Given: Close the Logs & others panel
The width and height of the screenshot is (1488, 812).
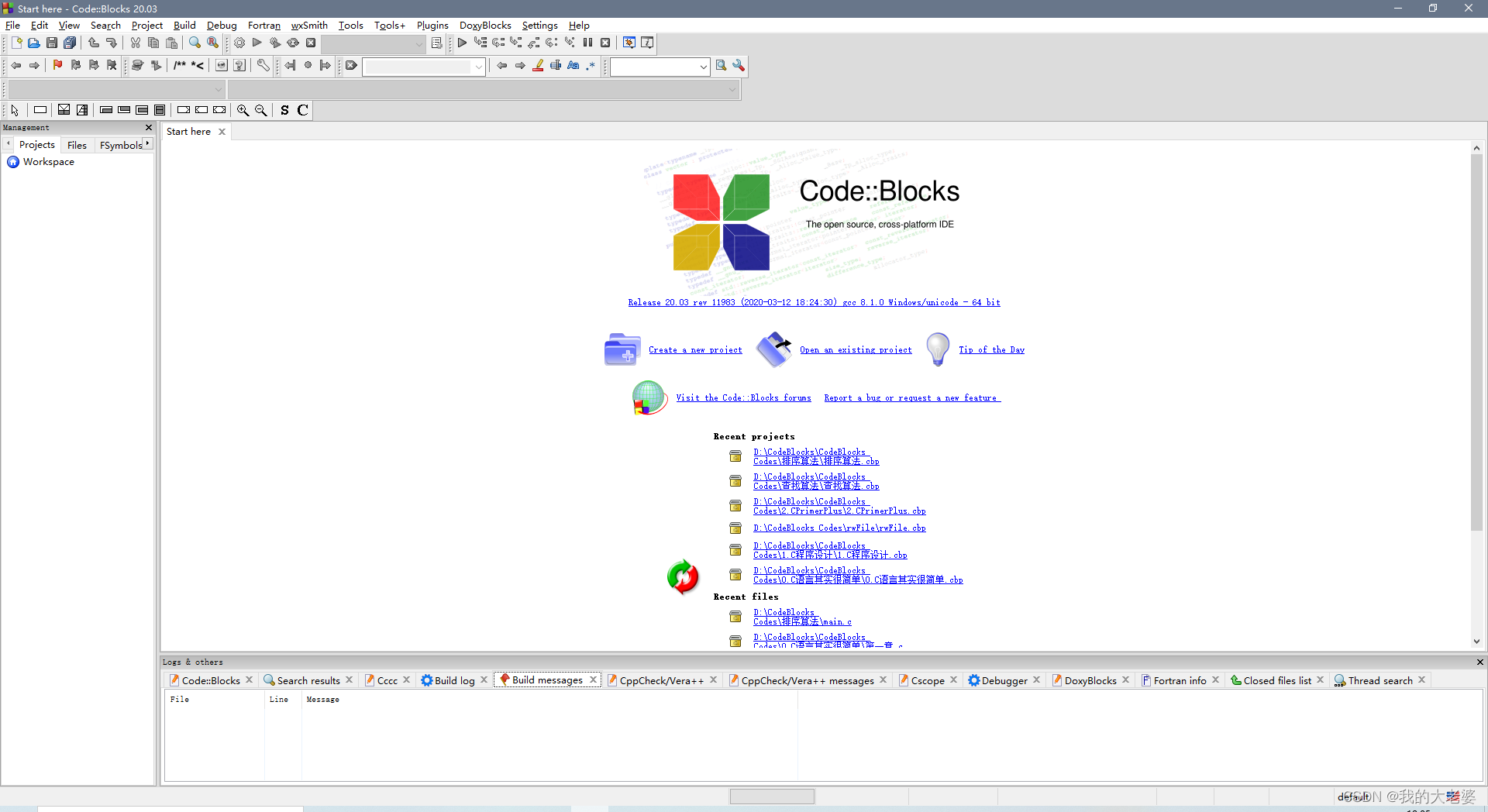Looking at the screenshot, I should pos(1479,662).
